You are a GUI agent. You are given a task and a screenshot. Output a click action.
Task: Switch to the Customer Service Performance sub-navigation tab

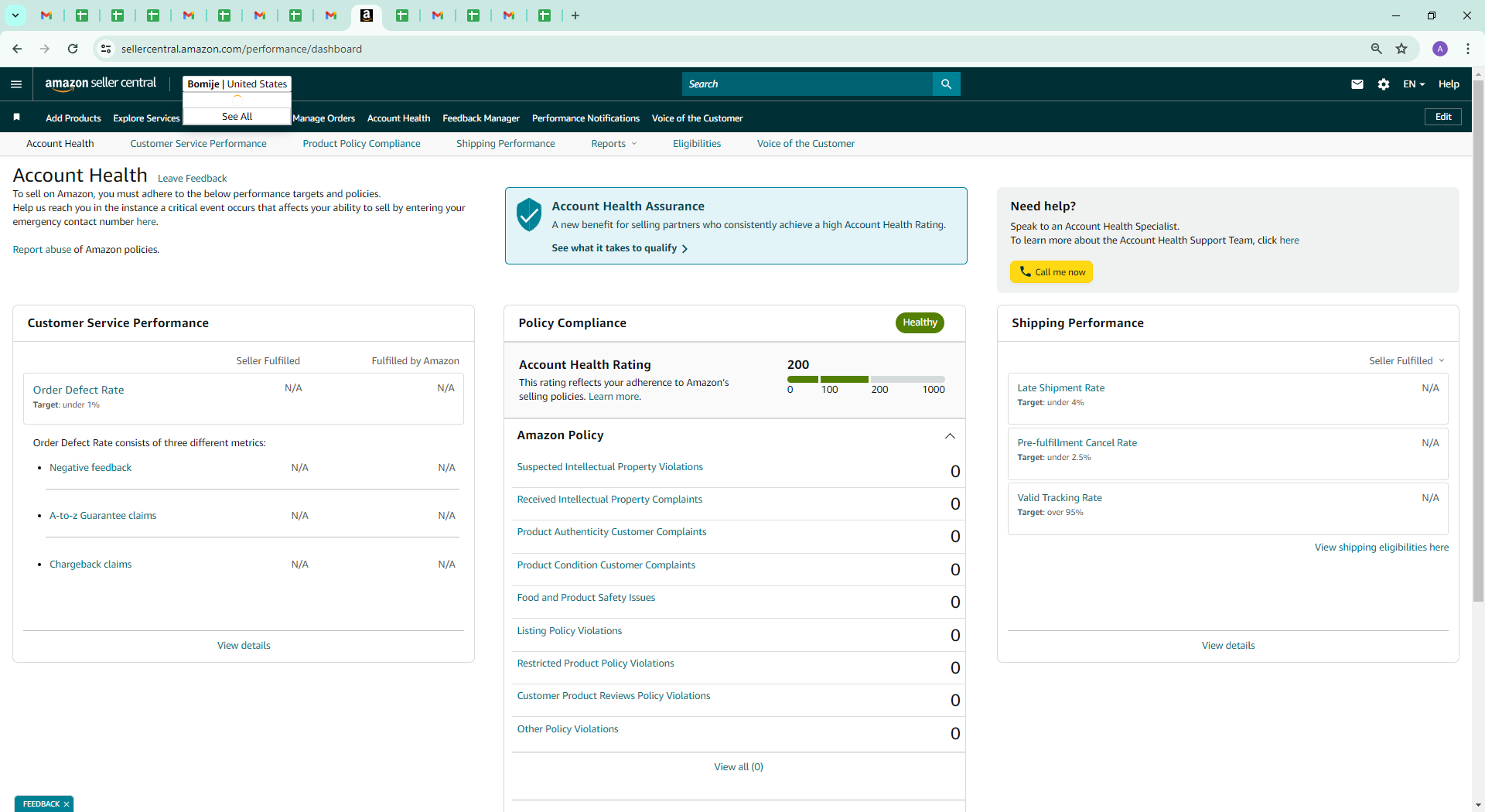click(x=198, y=144)
